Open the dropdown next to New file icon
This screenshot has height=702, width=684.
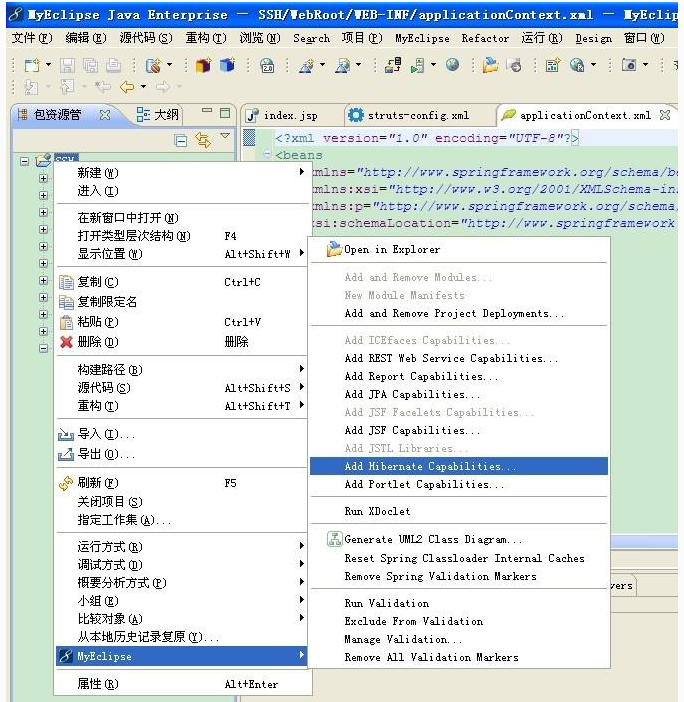point(48,65)
